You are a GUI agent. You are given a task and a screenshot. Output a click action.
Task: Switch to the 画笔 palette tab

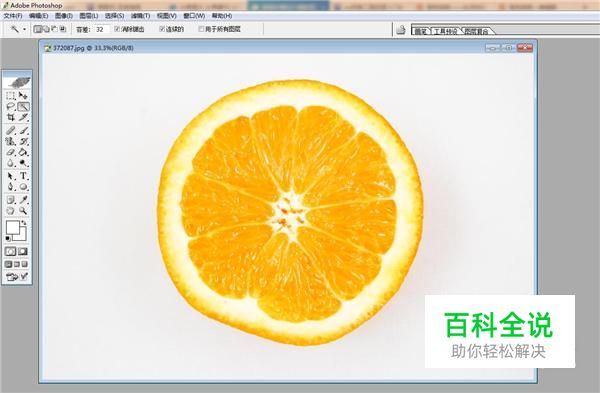click(x=421, y=31)
